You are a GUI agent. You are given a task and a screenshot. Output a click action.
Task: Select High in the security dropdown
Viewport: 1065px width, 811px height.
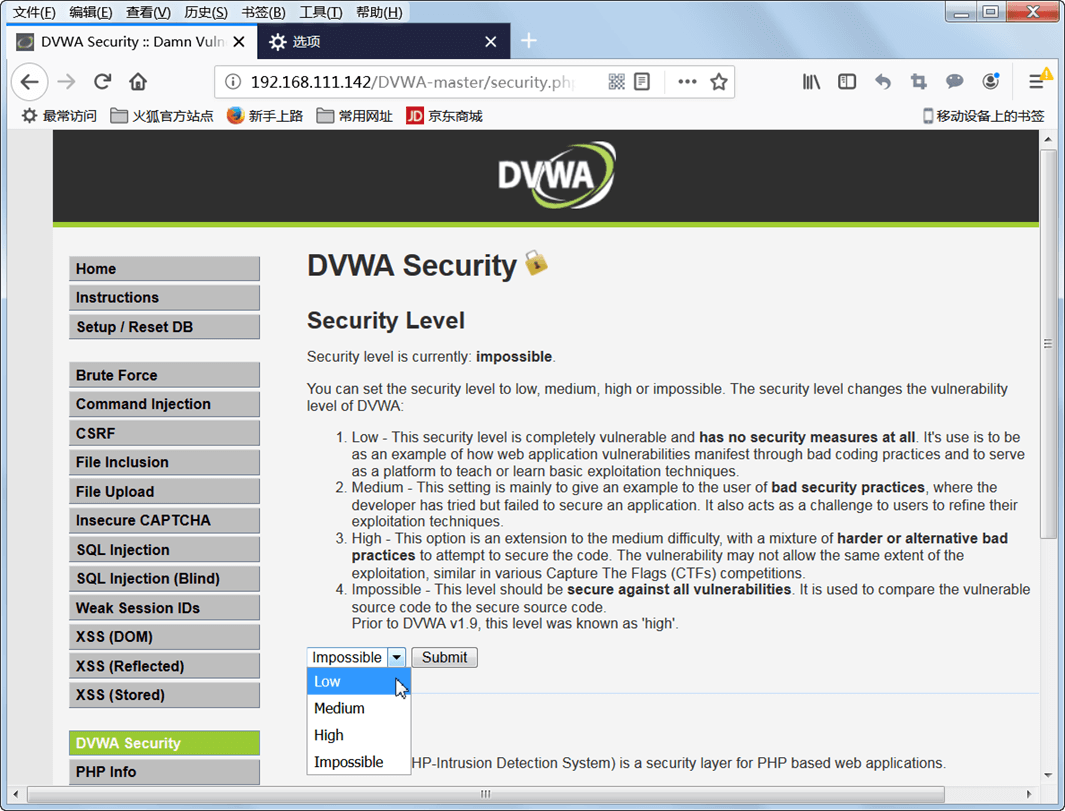click(x=359, y=735)
